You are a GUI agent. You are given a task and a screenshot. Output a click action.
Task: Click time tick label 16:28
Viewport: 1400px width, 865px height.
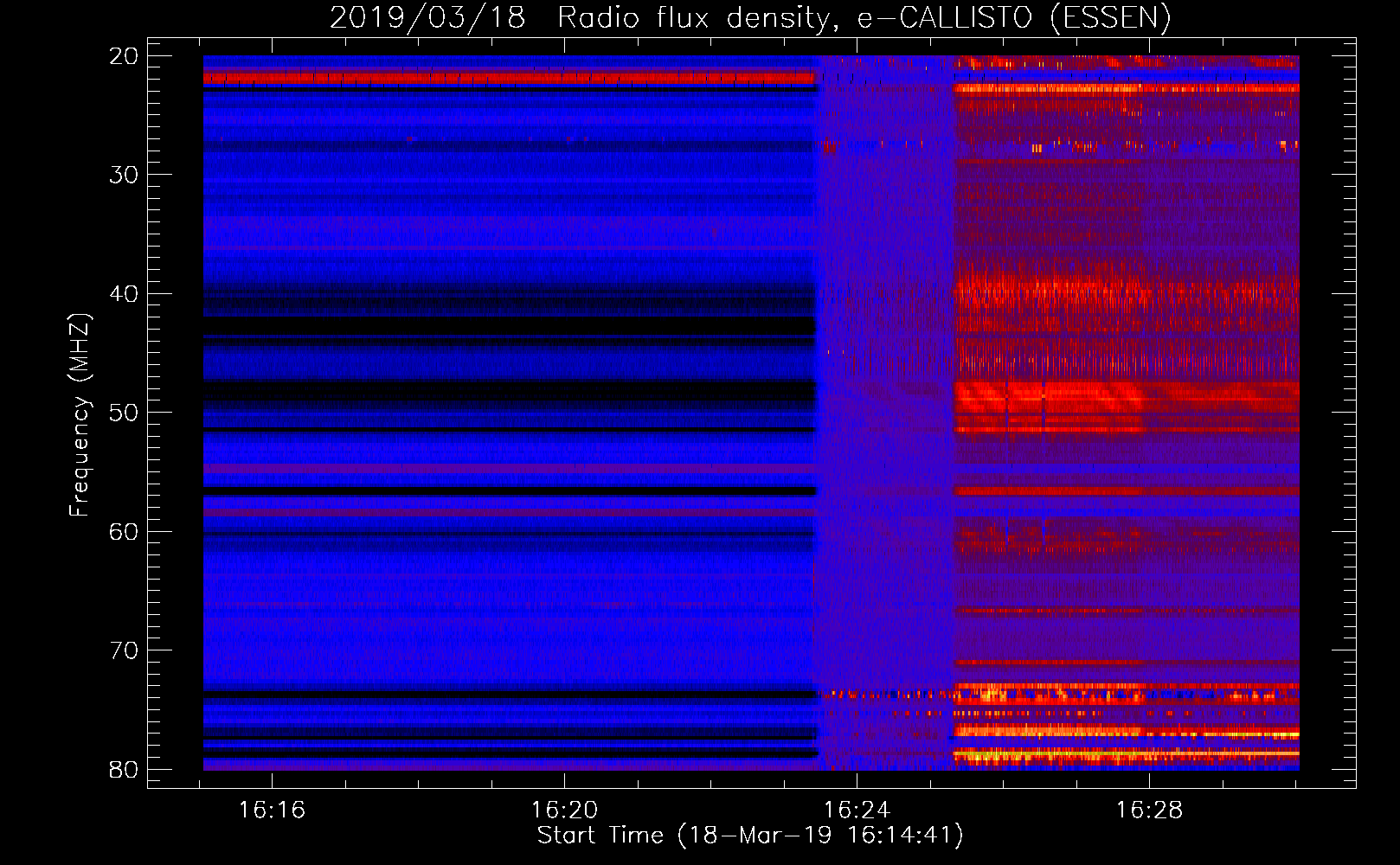point(1149,811)
